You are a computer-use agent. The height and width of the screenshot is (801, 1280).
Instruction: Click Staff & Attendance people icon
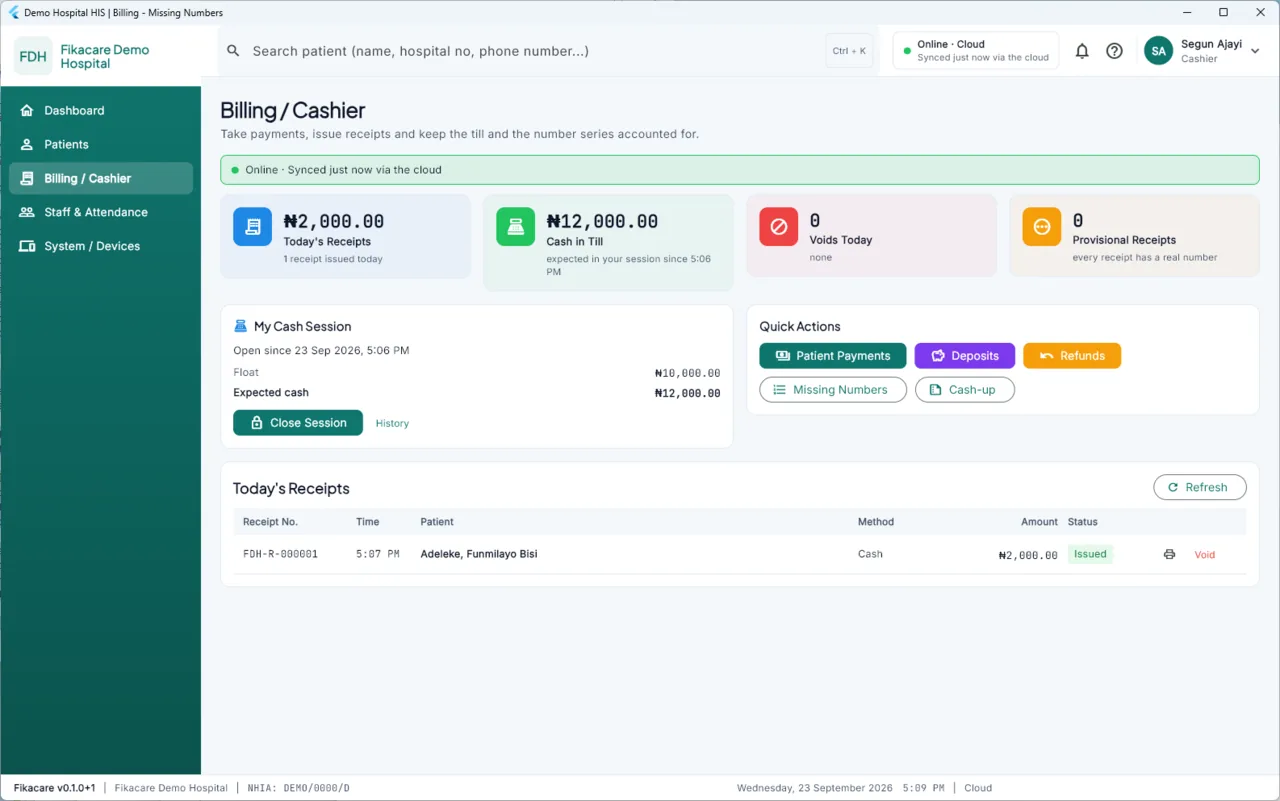pyautogui.click(x=27, y=212)
